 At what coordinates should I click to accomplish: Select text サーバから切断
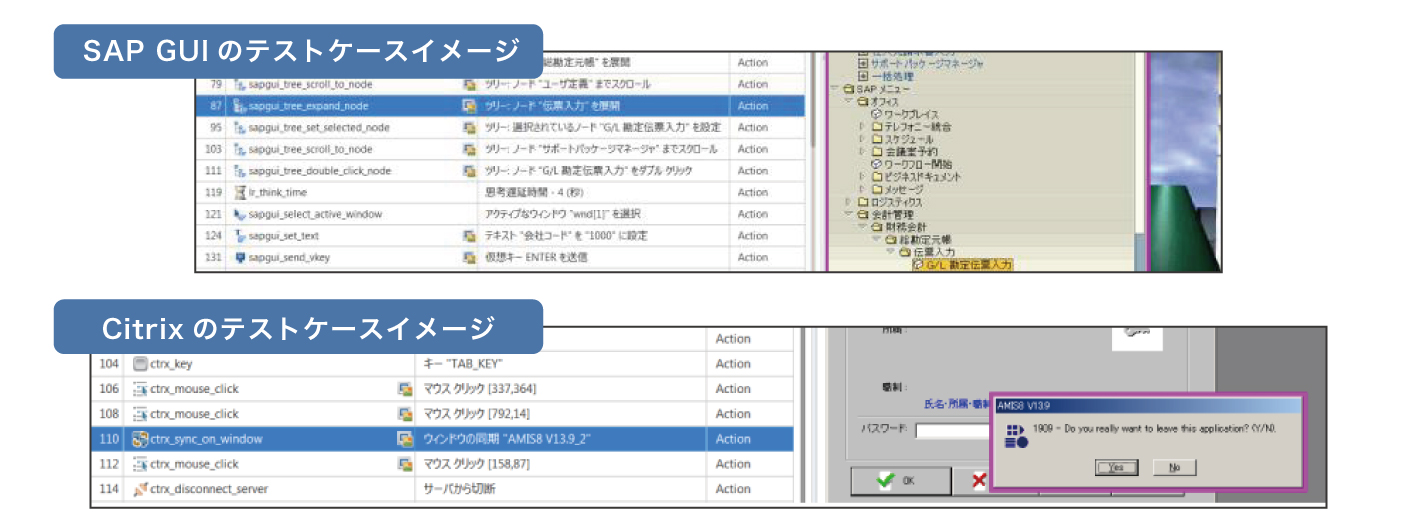459,489
